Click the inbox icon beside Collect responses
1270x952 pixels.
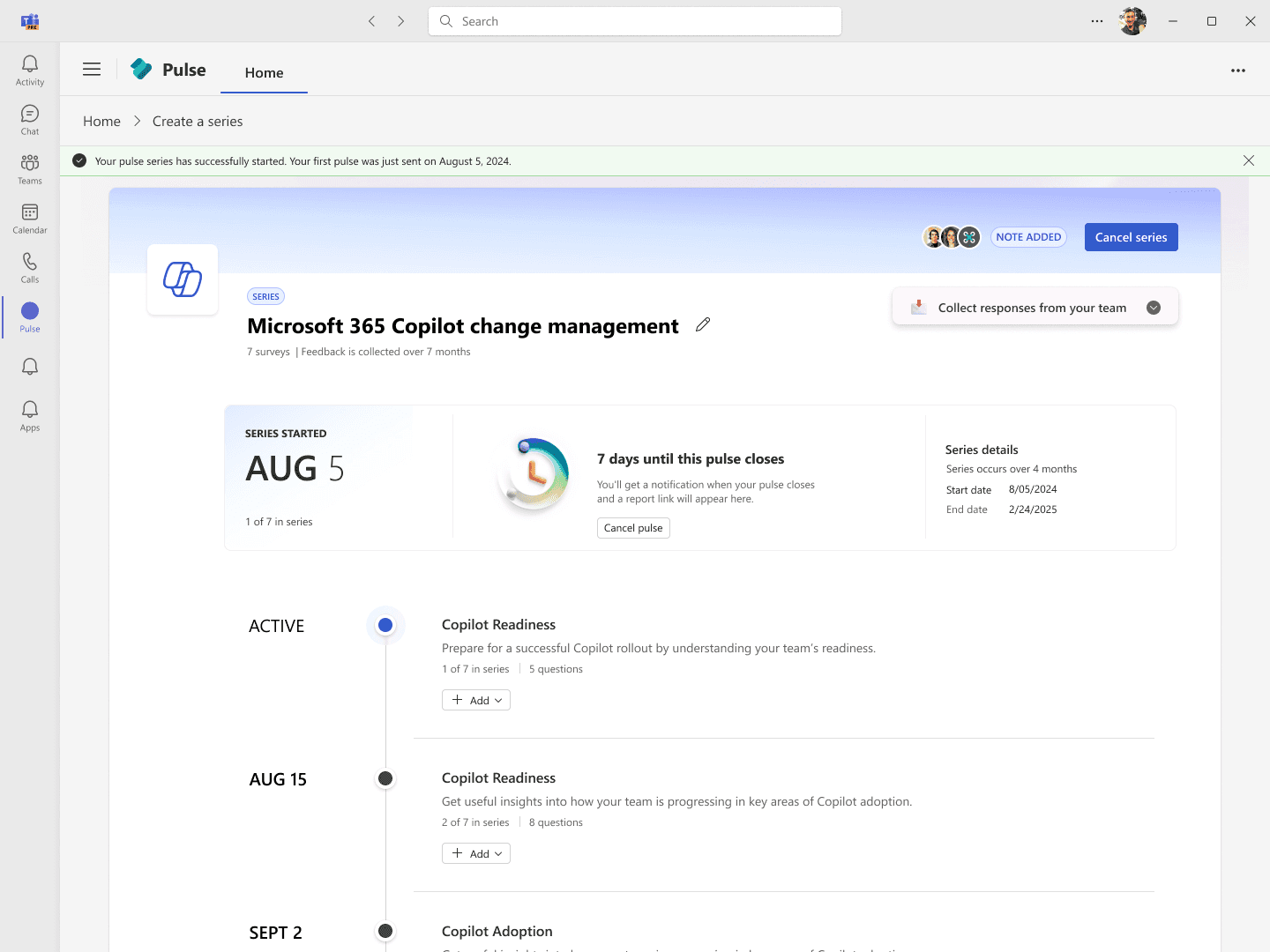coord(918,307)
